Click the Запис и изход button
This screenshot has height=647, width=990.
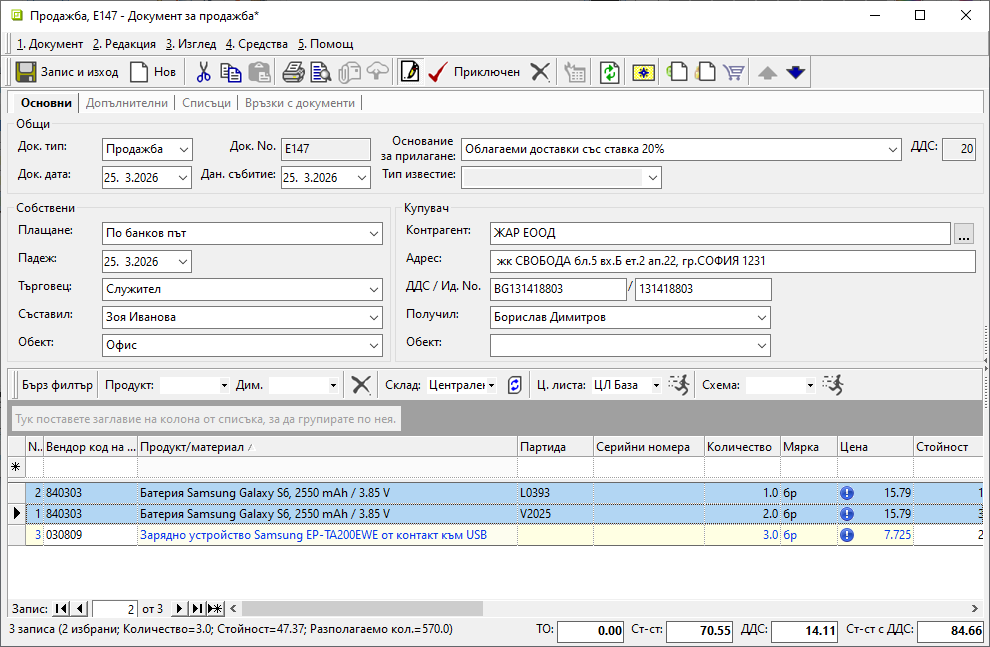67,72
